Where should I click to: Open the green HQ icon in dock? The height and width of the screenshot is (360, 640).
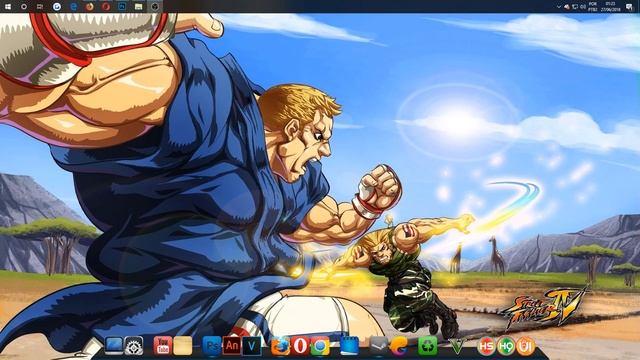506,346
